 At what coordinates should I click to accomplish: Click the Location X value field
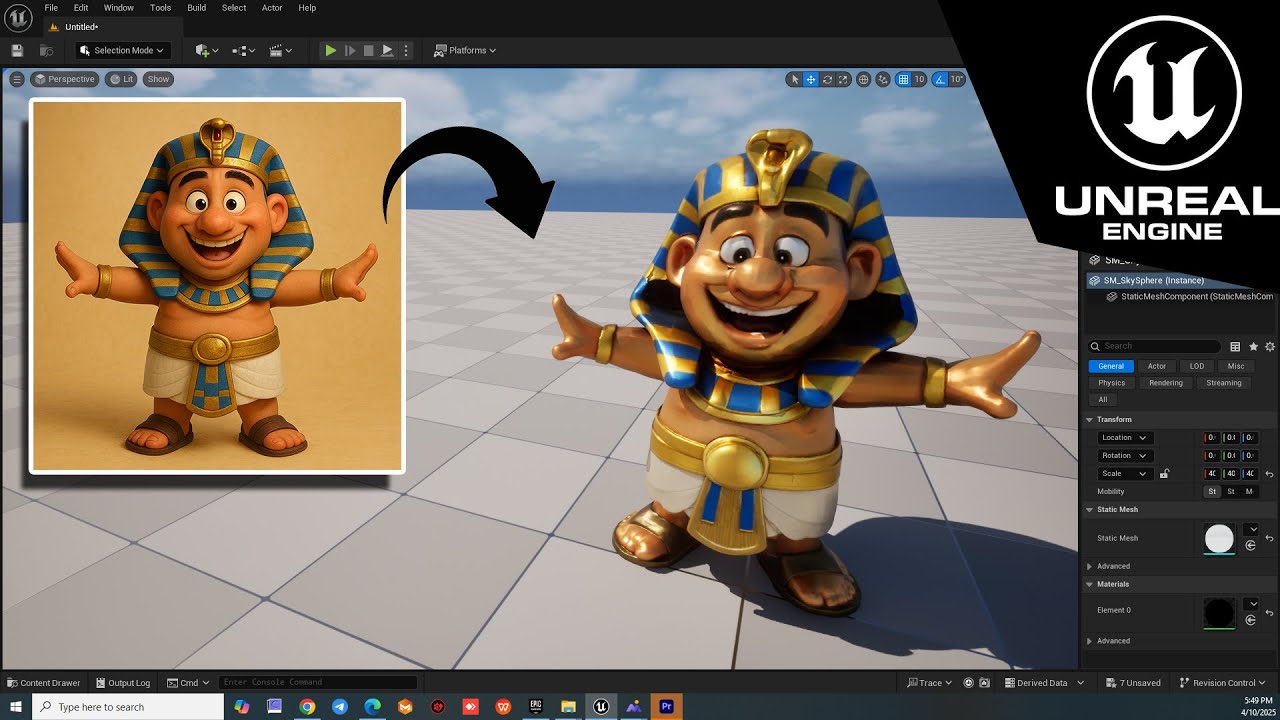(1211, 437)
